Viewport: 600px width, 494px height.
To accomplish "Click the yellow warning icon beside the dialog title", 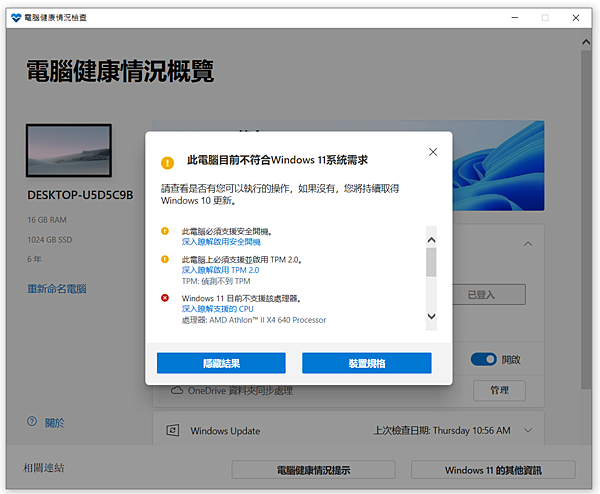I will pos(167,163).
